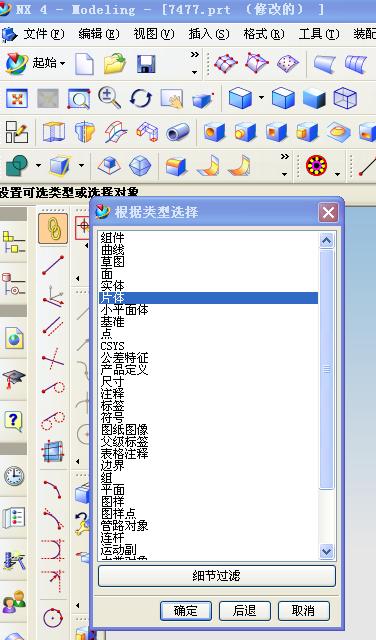This screenshot has width=376, height=640.
Task: Open the Training graduation cap icon
Action: 13,379
